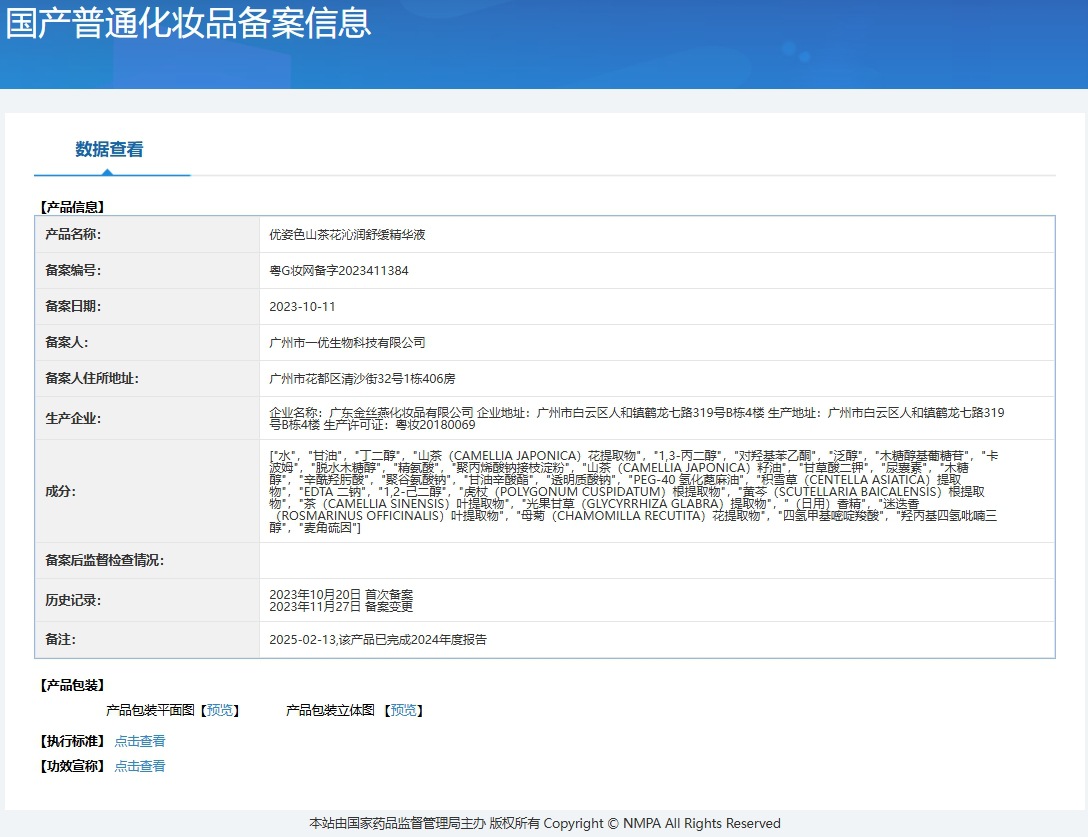This screenshot has width=1088, height=837.
Task: Click the NMPA copyright footer text
Action: tap(545, 823)
